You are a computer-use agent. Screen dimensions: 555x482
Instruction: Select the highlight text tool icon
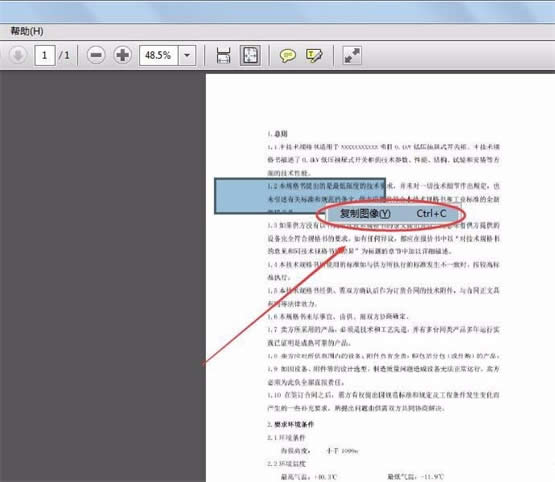(x=314, y=56)
